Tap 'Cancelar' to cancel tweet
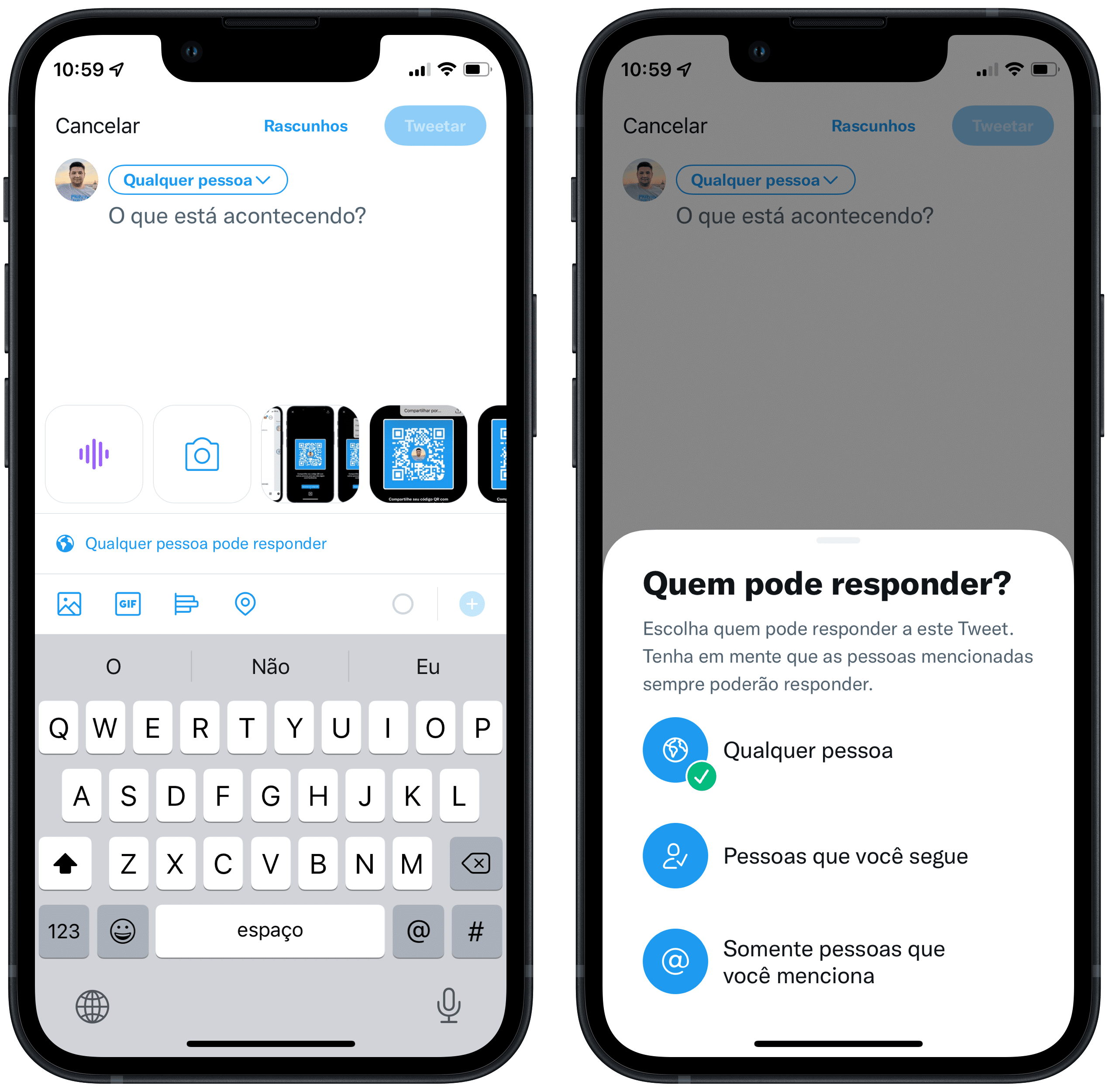The height and width of the screenshot is (1092, 1109). pyautogui.click(x=93, y=124)
